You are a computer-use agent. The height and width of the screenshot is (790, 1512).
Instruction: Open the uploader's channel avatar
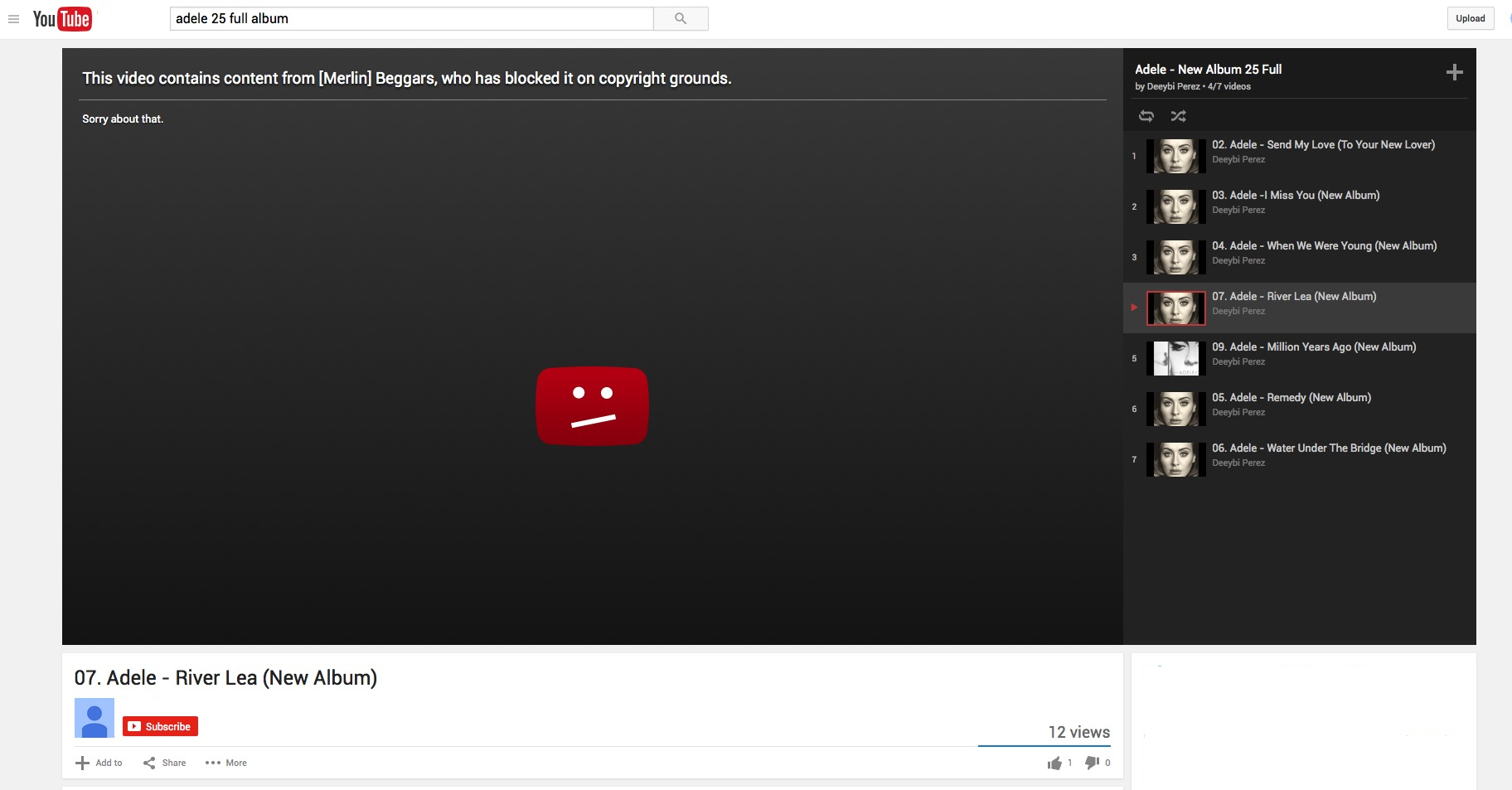(x=94, y=718)
